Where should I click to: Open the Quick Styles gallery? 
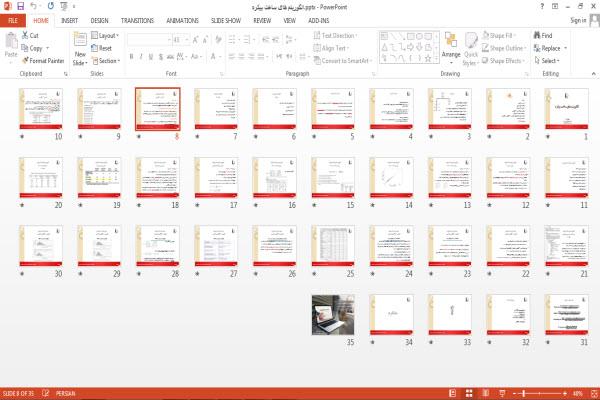pos(470,49)
